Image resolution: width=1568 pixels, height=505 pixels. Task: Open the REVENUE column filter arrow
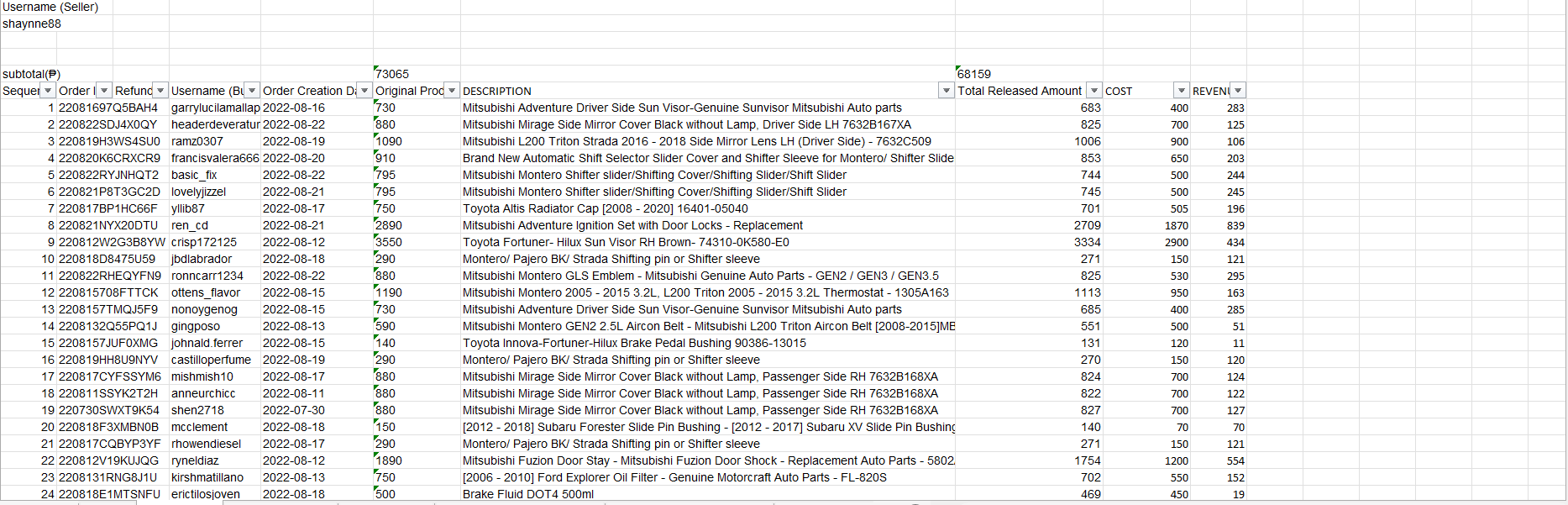pyautogui.click(x=1238, y=91)
